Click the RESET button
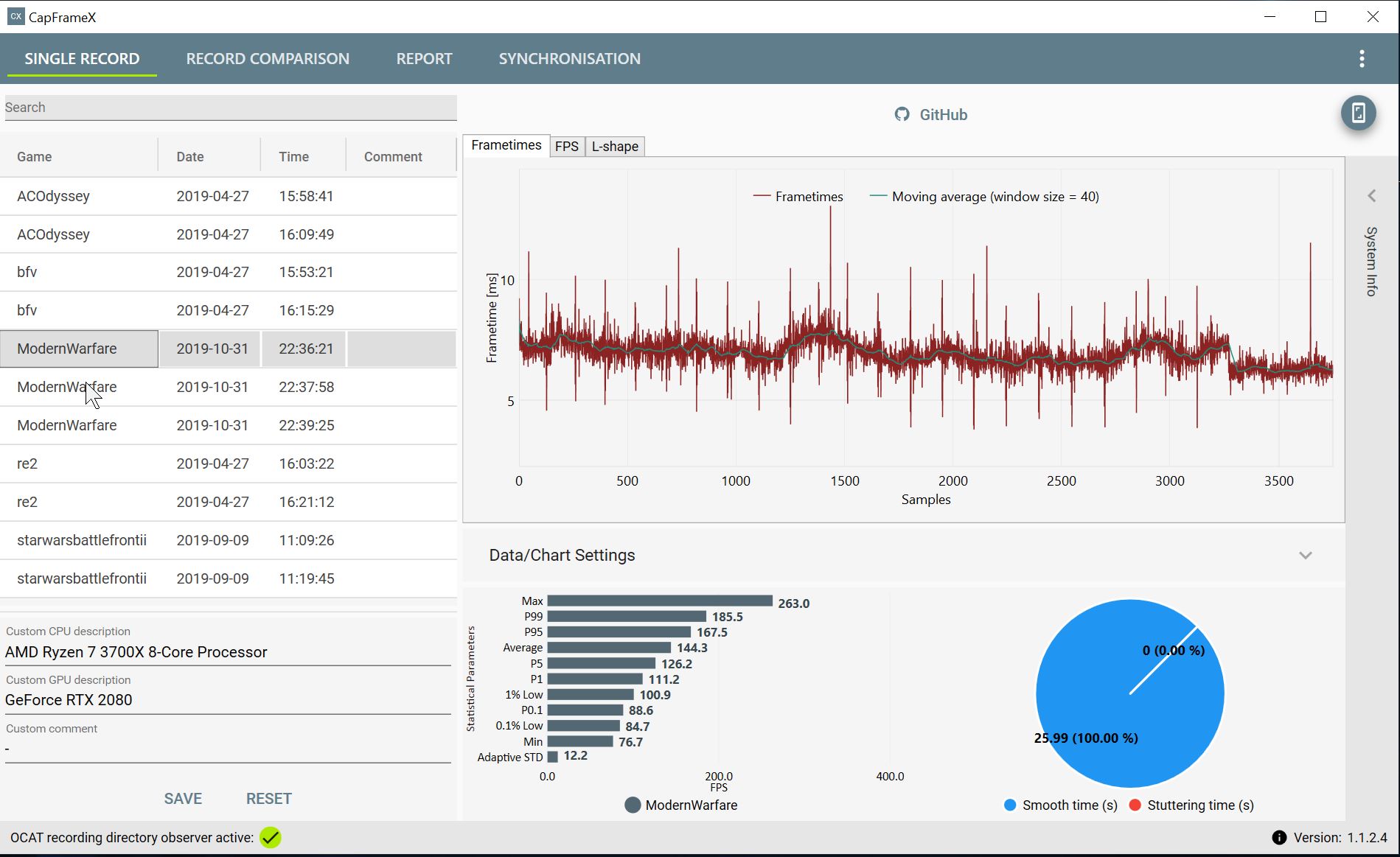The image size is (1400, 857). [x=269, y=799]
